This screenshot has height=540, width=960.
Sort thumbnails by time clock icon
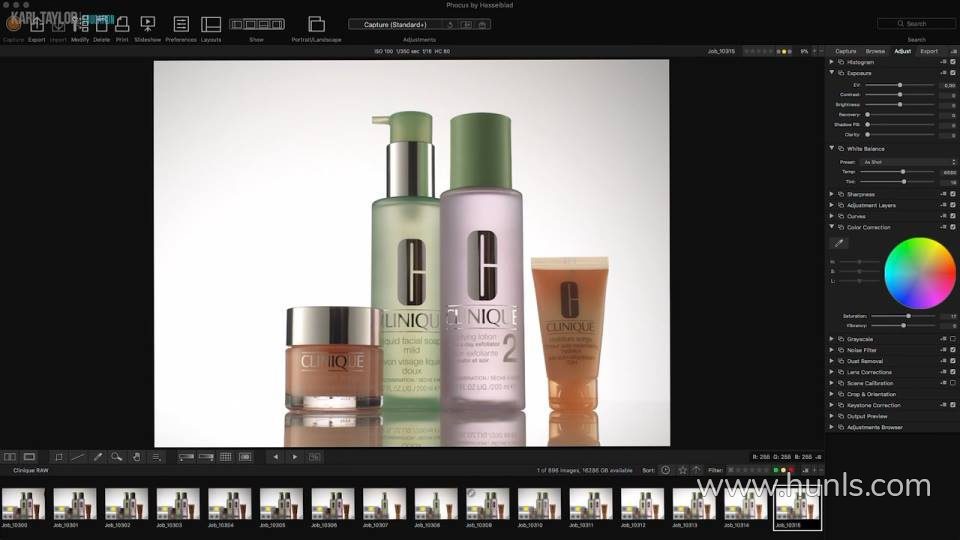click(666, 470)
